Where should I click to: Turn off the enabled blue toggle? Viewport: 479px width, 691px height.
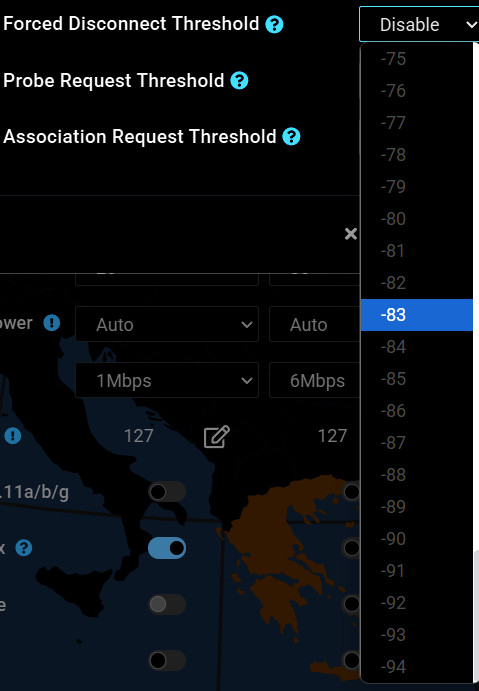(x=167, y=548)
